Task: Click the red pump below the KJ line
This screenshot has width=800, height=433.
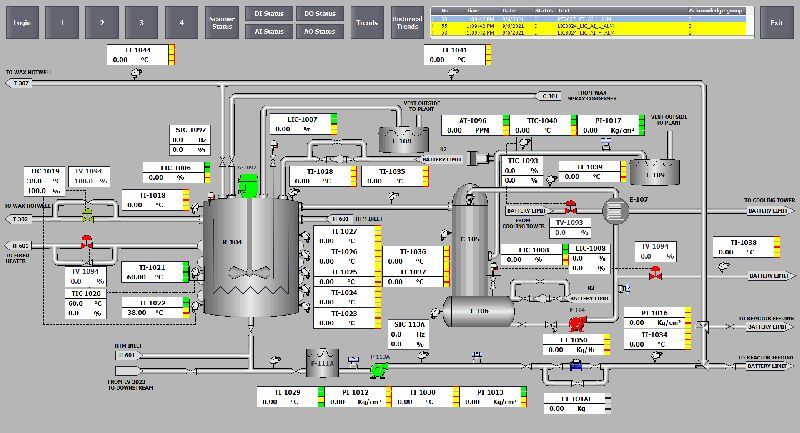Action: [577, 322]
